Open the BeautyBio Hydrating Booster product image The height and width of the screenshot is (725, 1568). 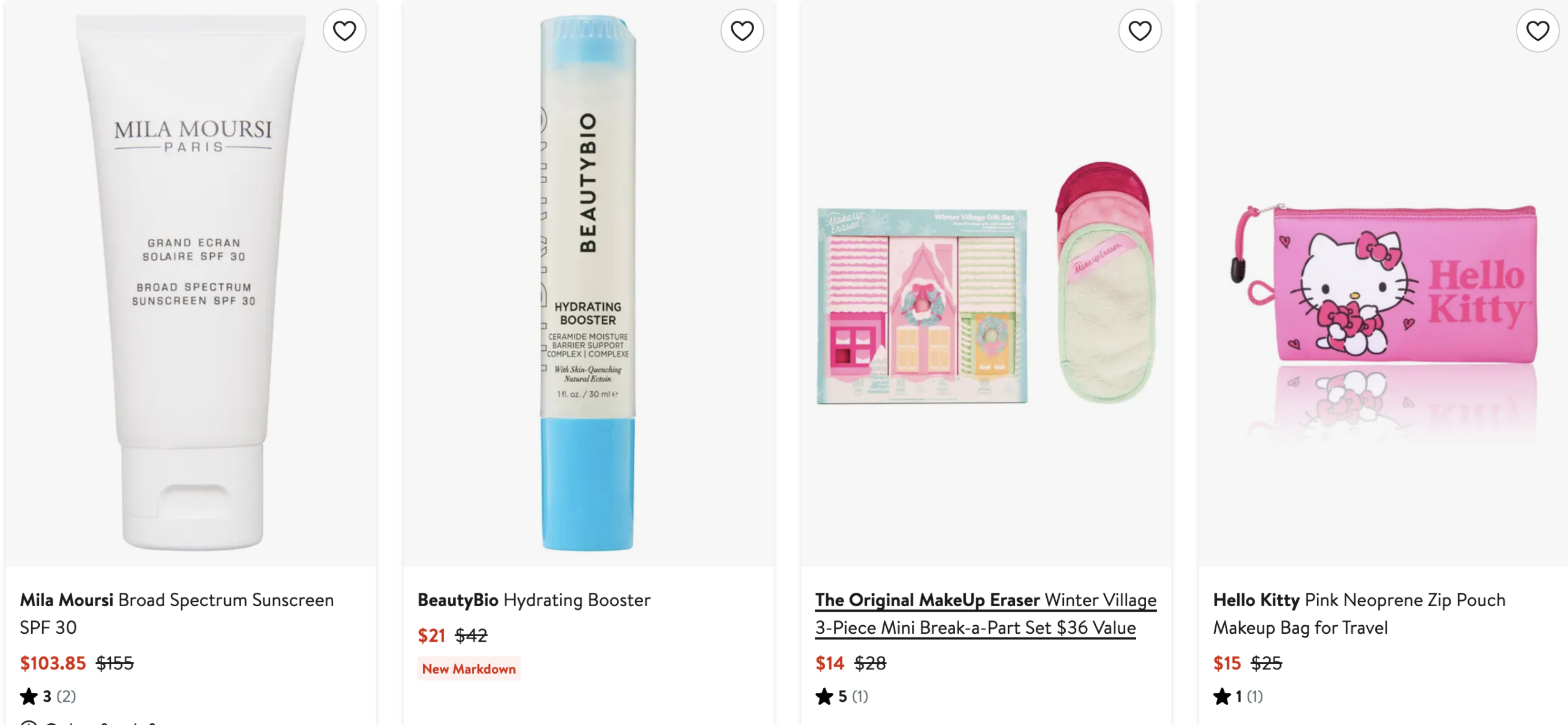pyautogui.click(x=588, y=282)
